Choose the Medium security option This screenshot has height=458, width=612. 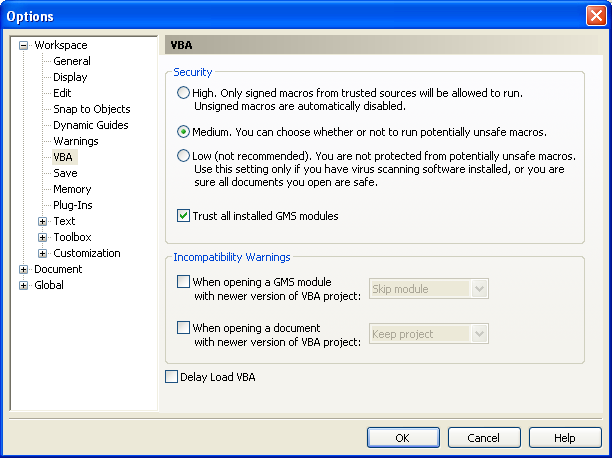(x=183, y=132)
